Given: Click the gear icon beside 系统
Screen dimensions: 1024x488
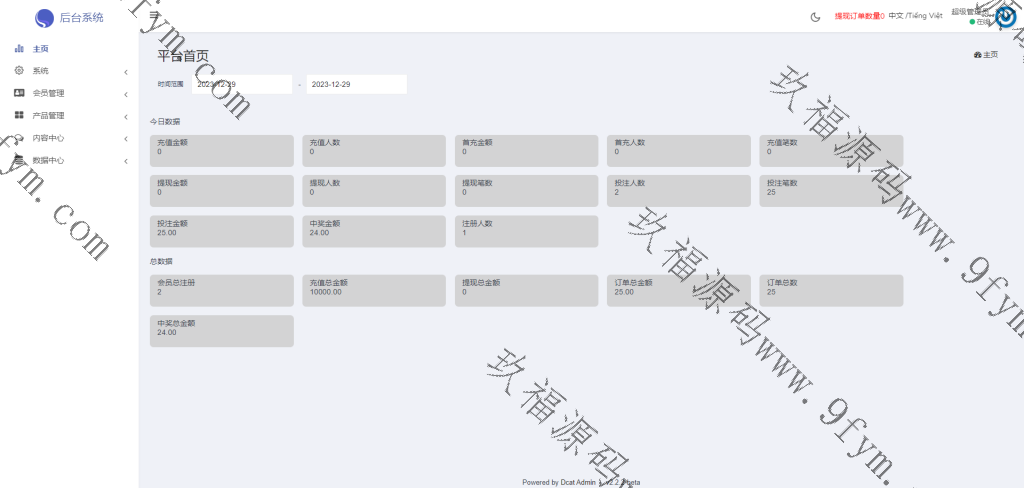Looking at the screenshot, I should pyautogui.click(x=19, y=71).
